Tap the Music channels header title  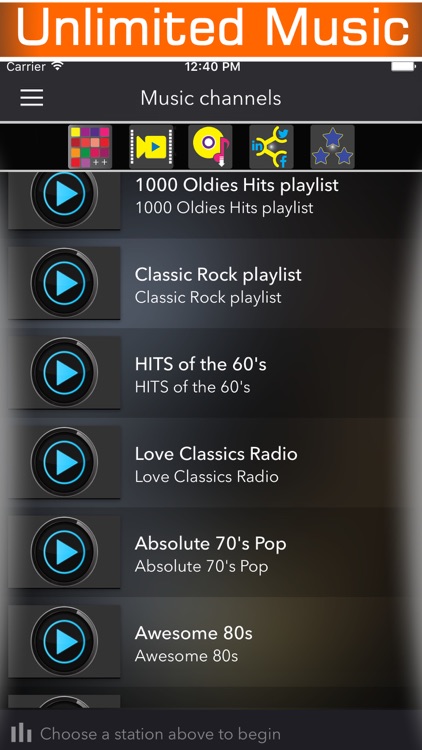tap(211, 98)
